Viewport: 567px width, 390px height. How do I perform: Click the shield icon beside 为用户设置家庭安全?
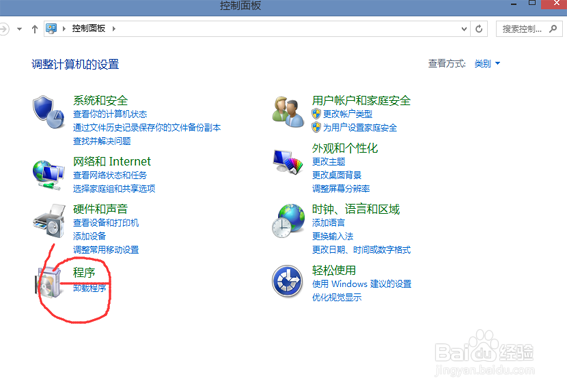point(316,127)
